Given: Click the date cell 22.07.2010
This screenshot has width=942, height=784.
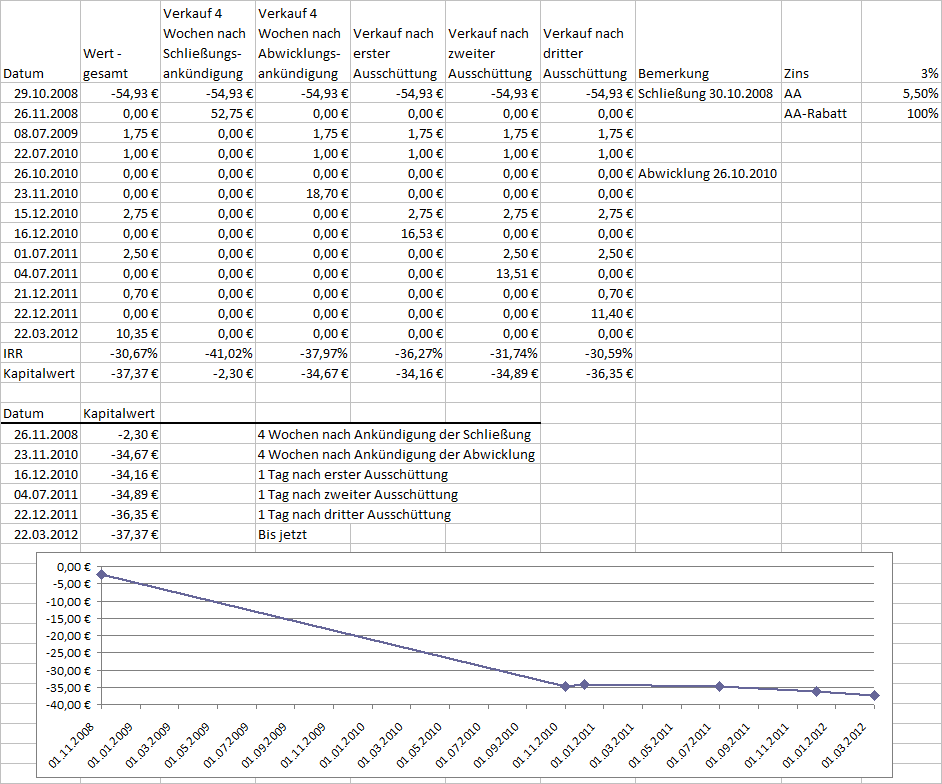Looking at the screenshot, I should [x=40, y=153].
